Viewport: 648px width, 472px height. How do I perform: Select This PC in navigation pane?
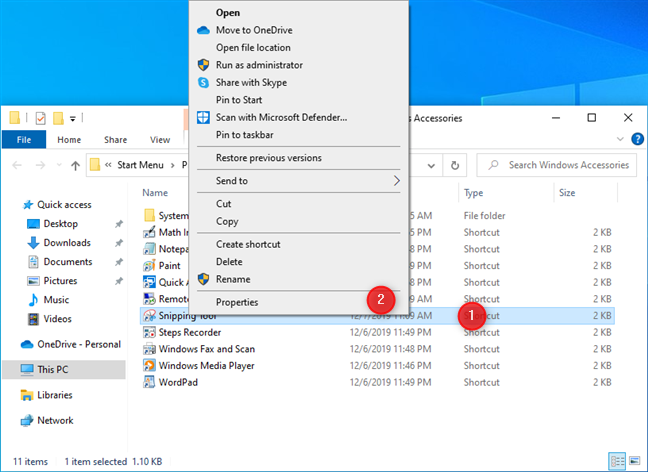(x=64, y=369)
